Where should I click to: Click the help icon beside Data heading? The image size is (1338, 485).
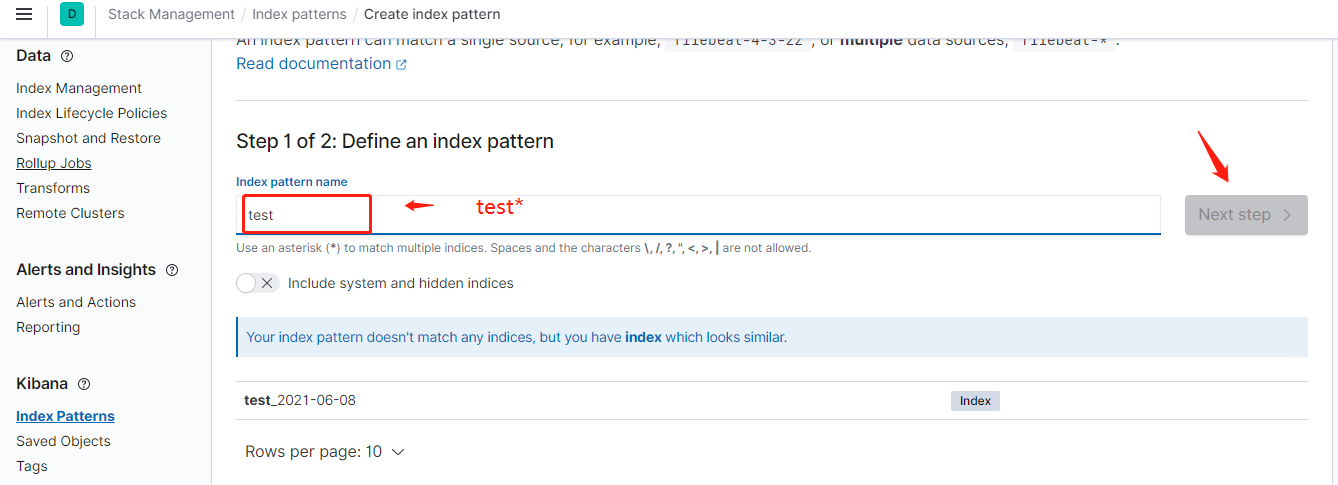point(67,56)
